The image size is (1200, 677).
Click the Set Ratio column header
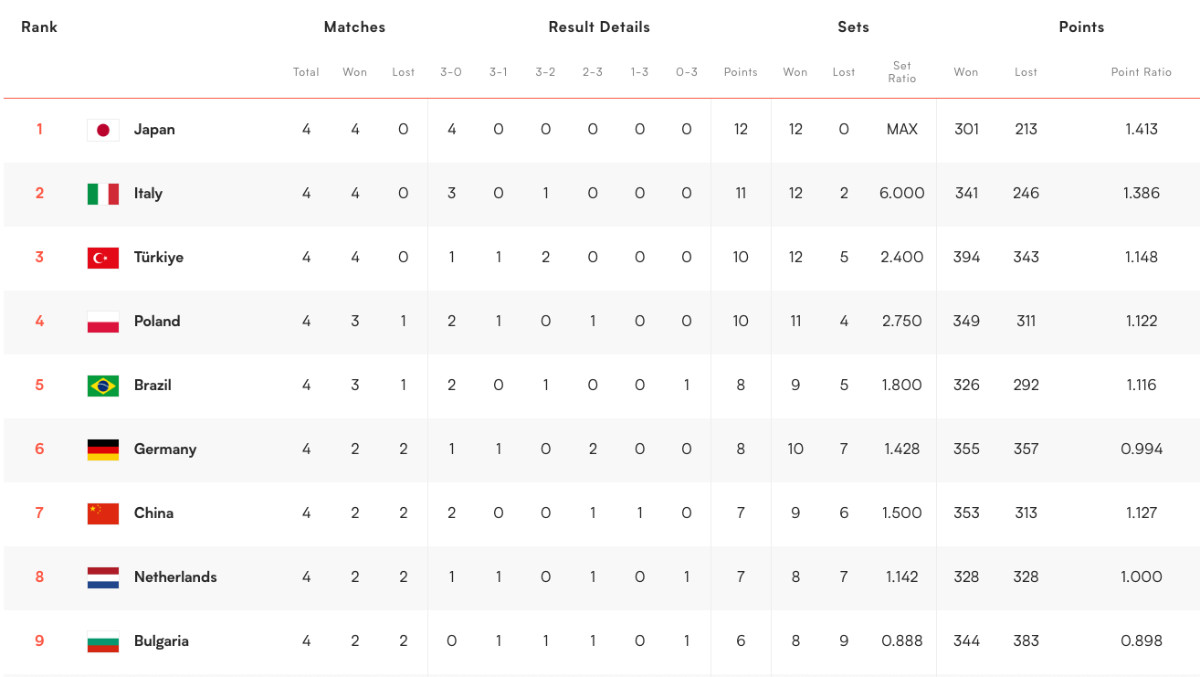(x=902, y=72)
